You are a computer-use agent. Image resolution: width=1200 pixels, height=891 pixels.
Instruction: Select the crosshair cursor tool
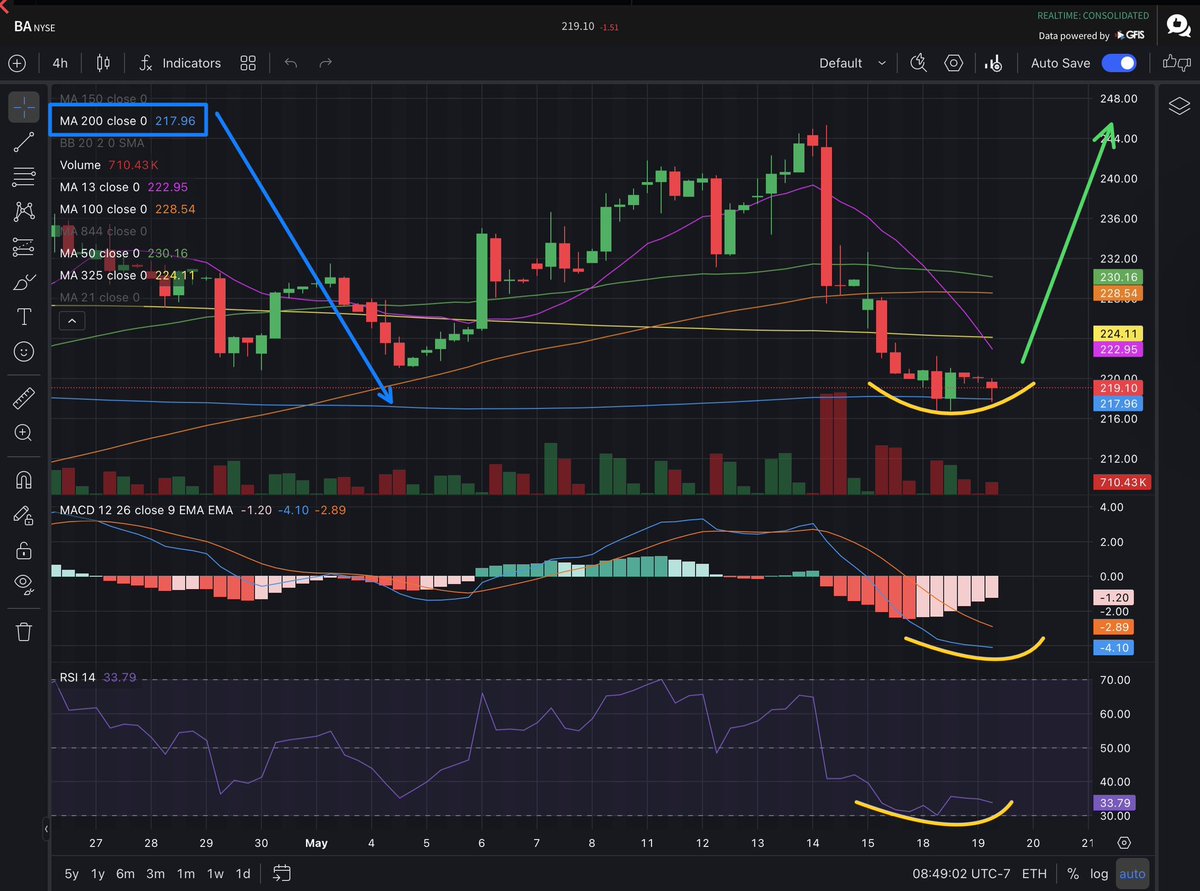tap(24, 105)
